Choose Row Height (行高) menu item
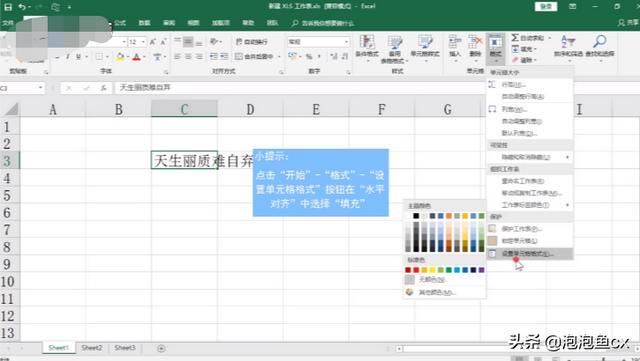 pos(530,85)
